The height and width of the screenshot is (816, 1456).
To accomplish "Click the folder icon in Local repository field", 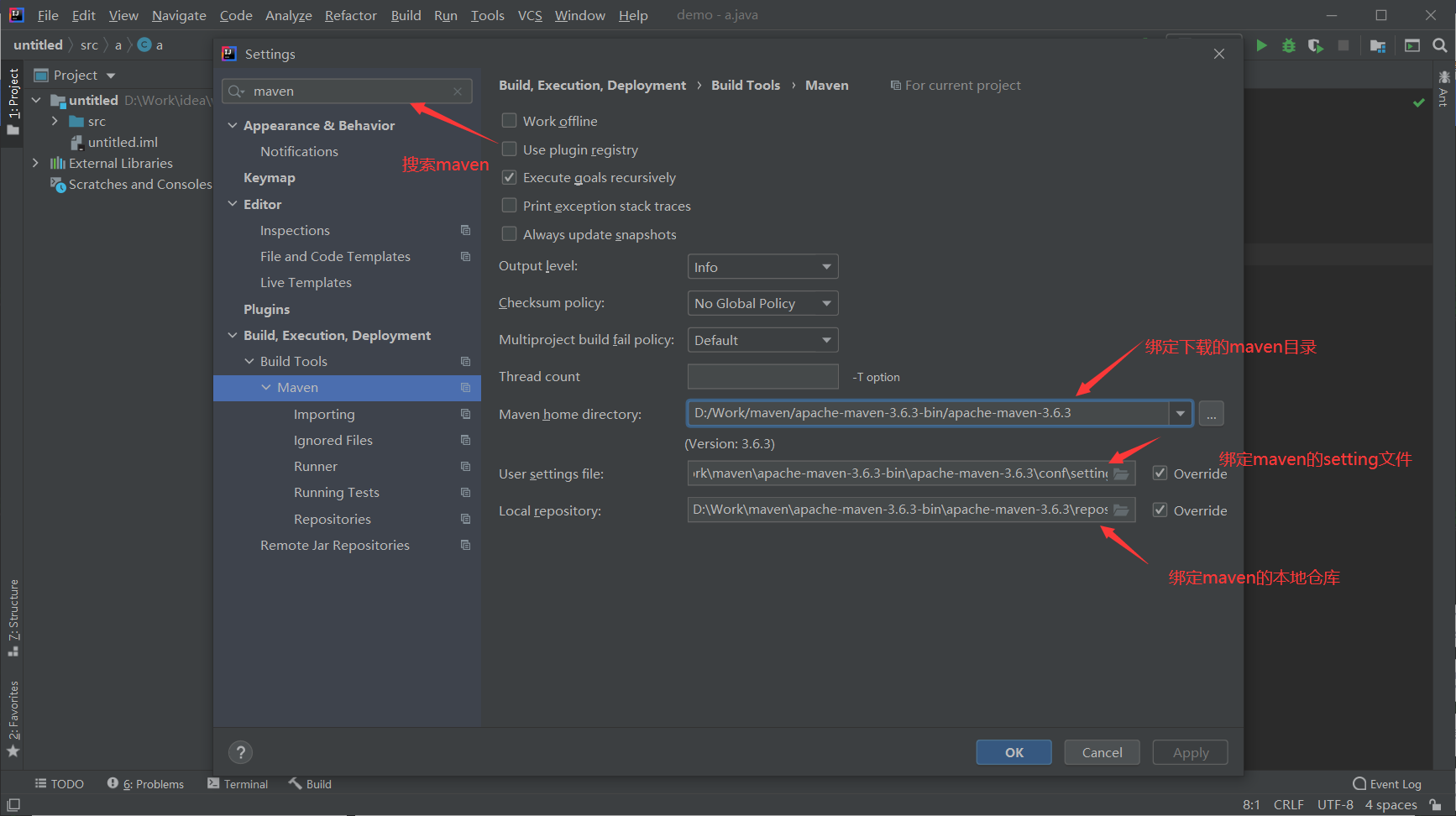I will (1121, 510).
